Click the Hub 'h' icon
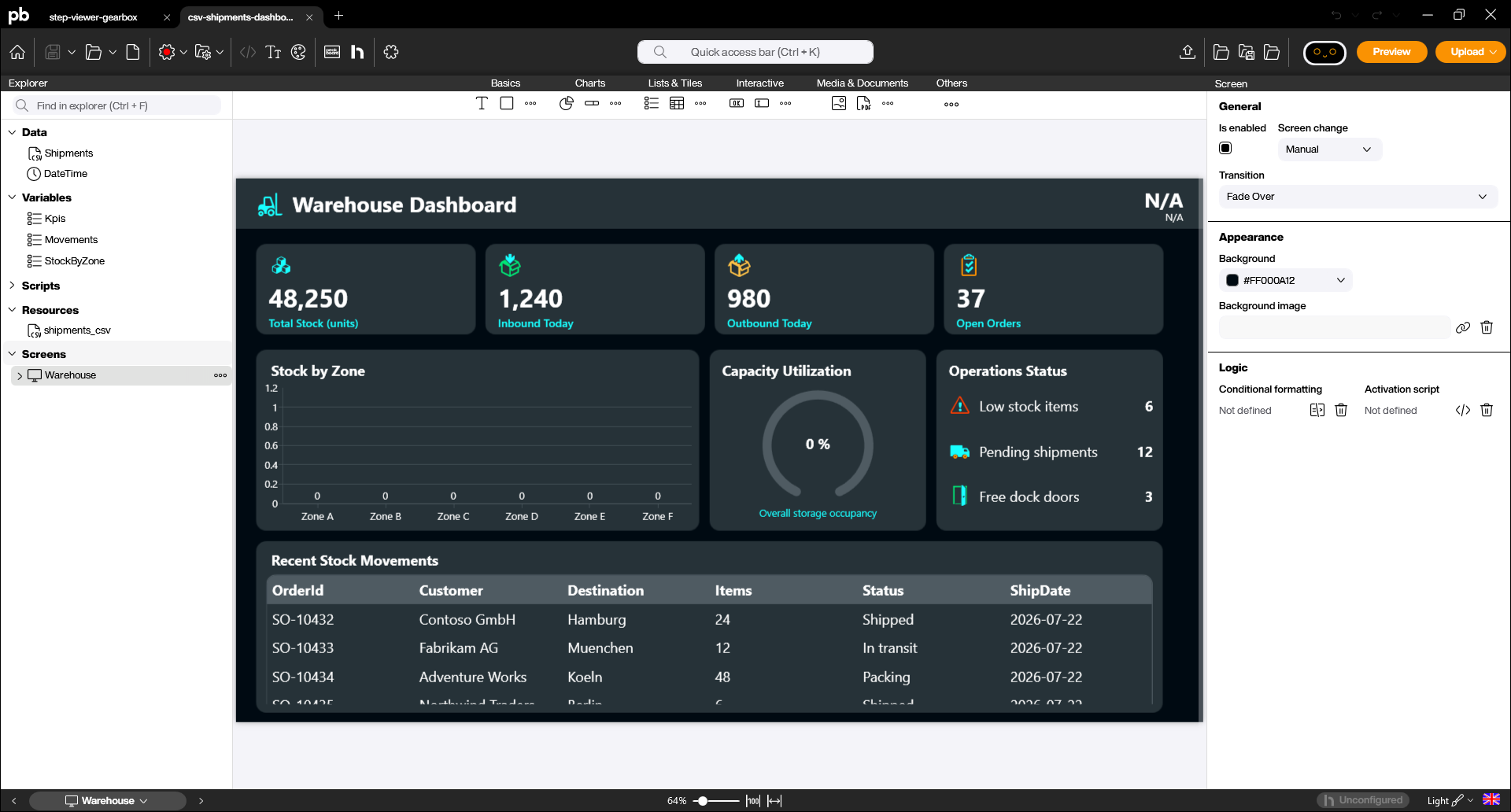The image size is (1511, 812). (x=357, y=52)
